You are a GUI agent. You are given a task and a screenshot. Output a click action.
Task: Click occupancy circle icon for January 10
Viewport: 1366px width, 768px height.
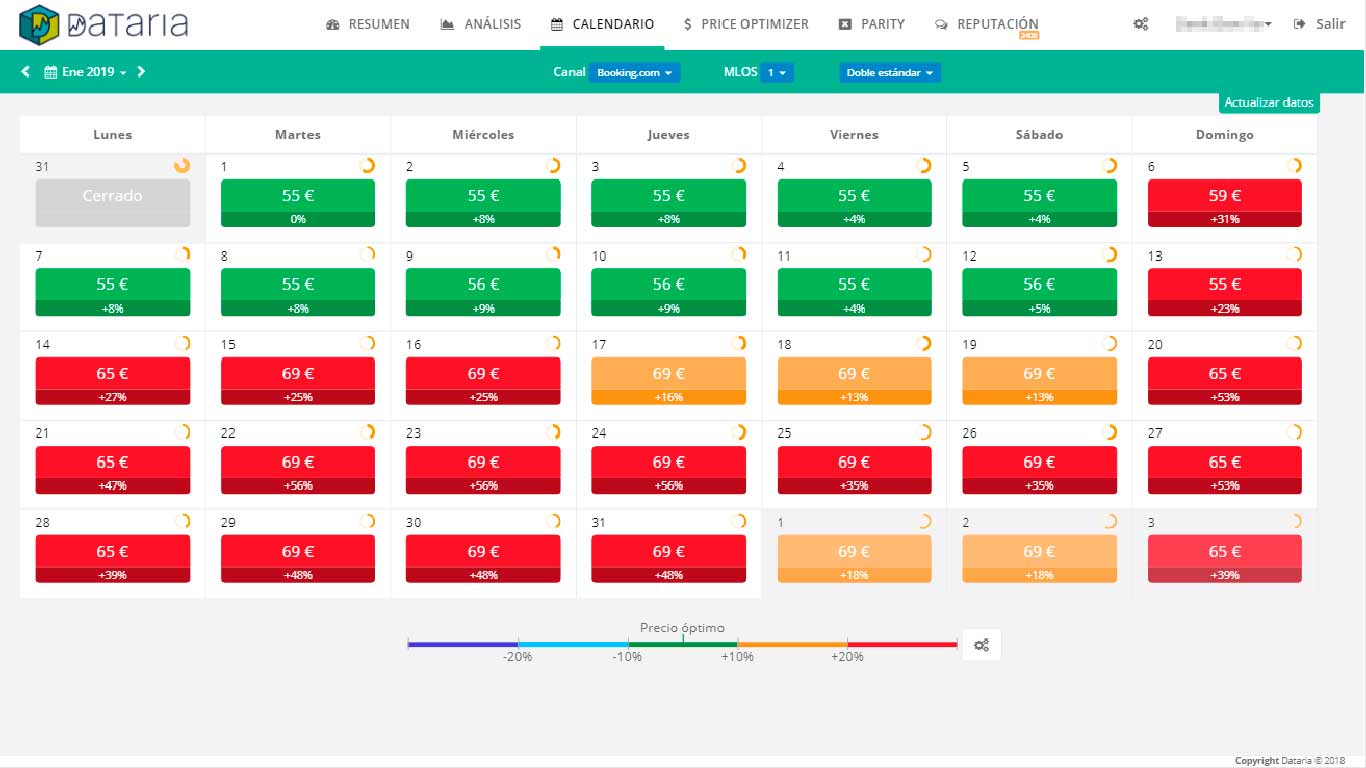coord(738,255)
